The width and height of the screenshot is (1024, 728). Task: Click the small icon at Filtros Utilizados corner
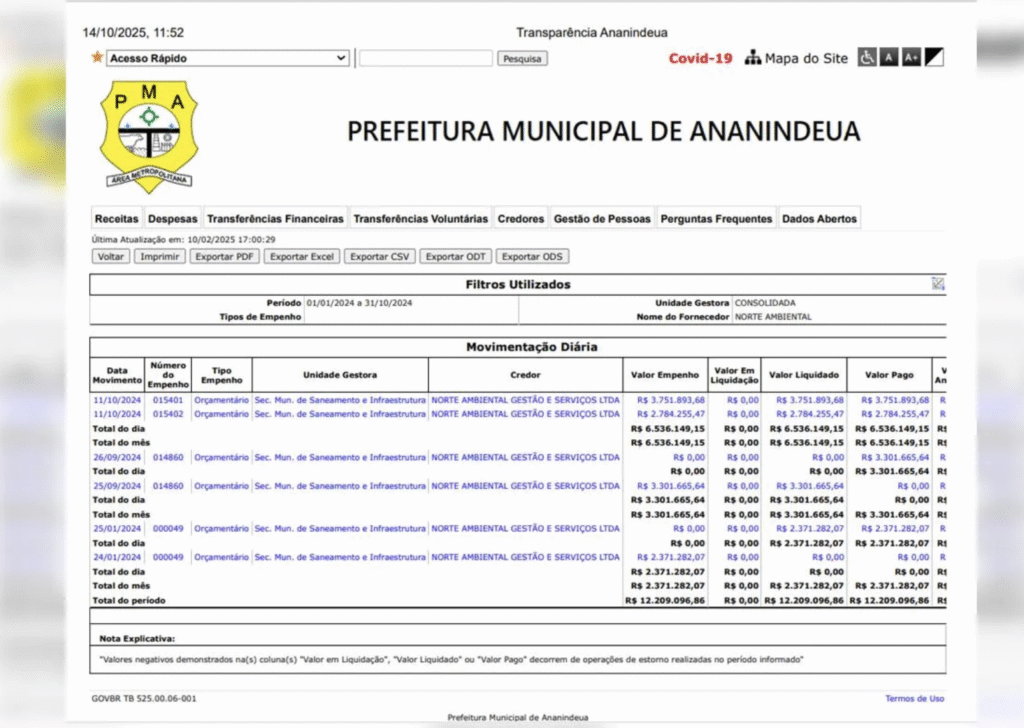(937, 284)
